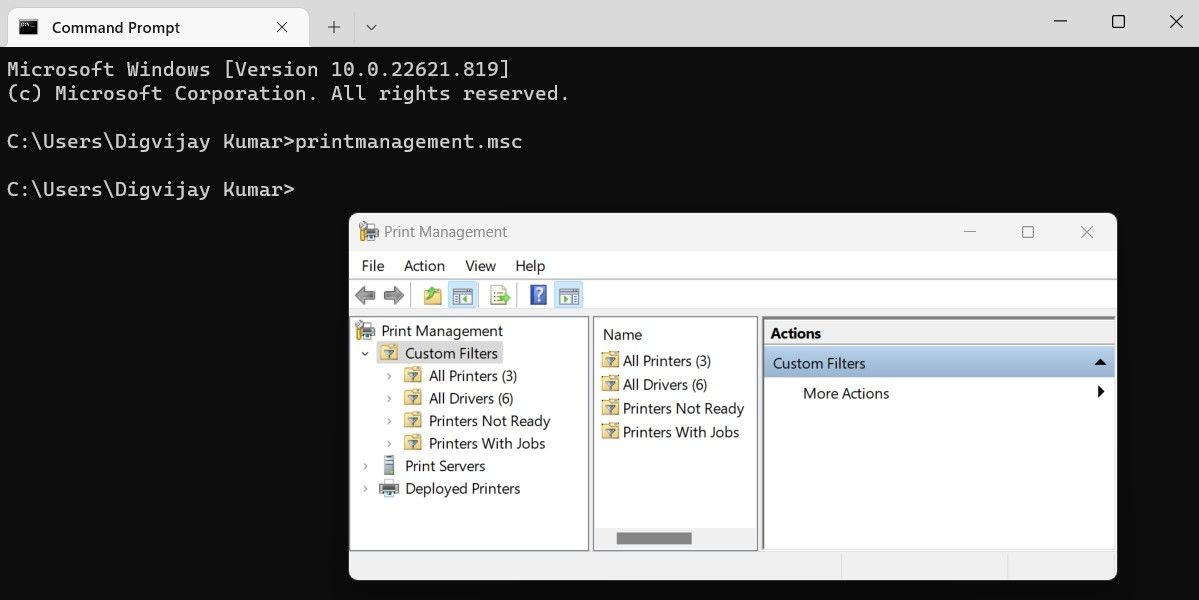Image resolution: width=1199 pixels, height=600 pixels.
Task: Click the Back arrow toolbar icon
Action: pos(366,295)
